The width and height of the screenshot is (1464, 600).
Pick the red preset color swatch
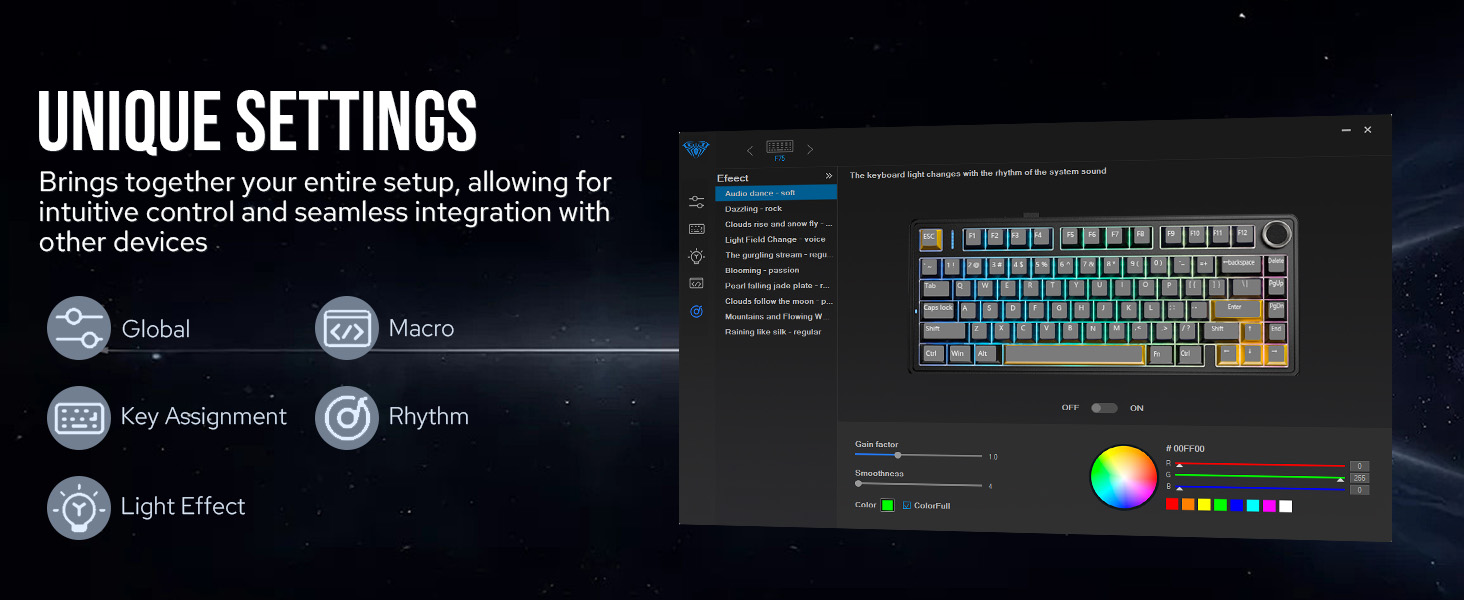click(x=1172, y=505)
